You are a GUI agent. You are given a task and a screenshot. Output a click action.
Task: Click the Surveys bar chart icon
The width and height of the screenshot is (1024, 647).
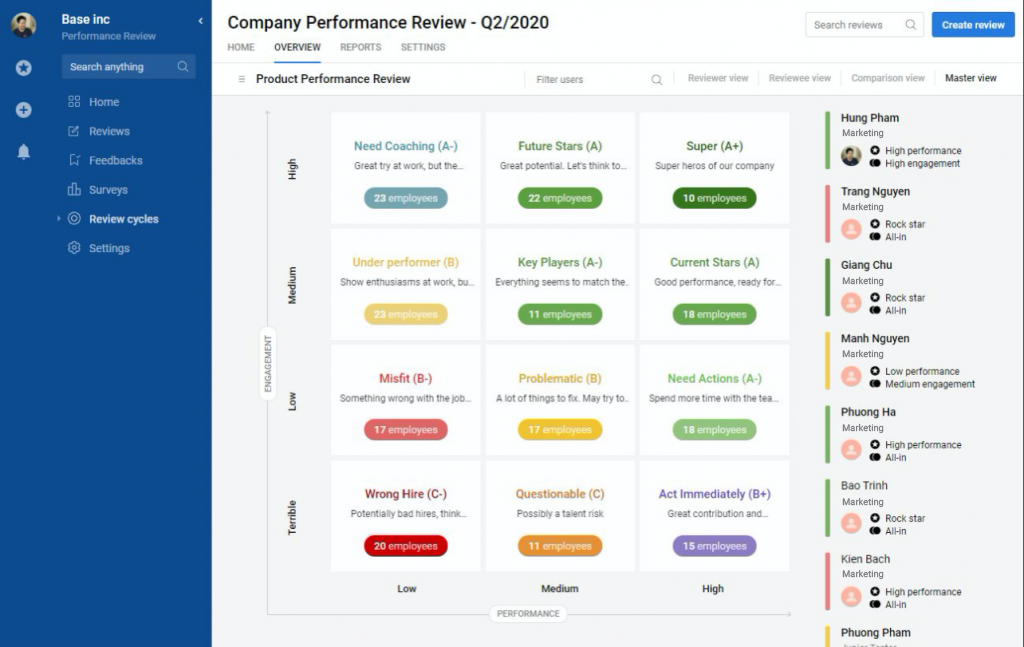(x=74, y=189)
